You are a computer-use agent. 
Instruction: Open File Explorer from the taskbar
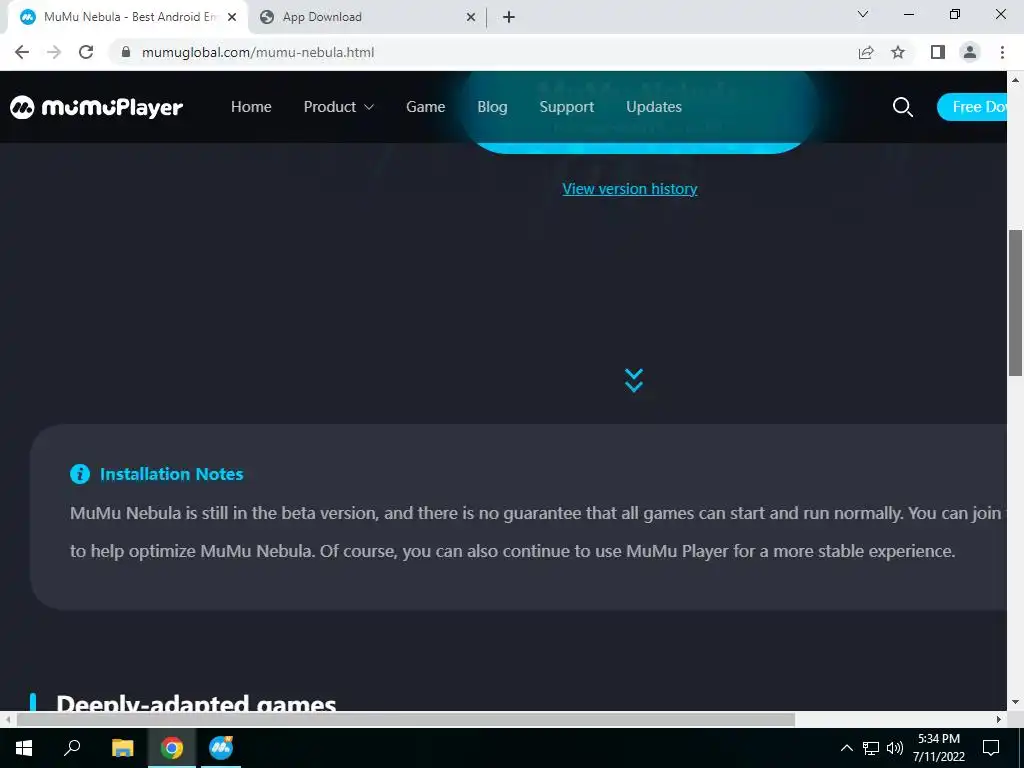click(x=123, y=748)
